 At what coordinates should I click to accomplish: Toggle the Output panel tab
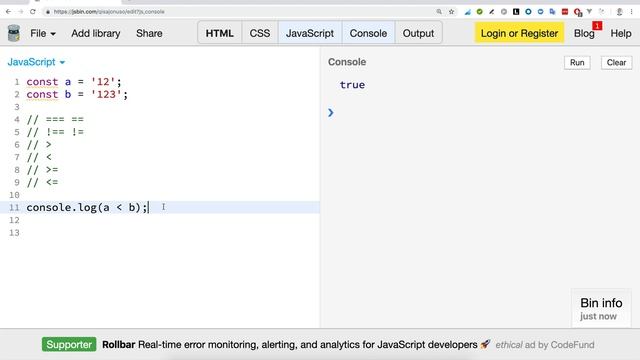418,33
